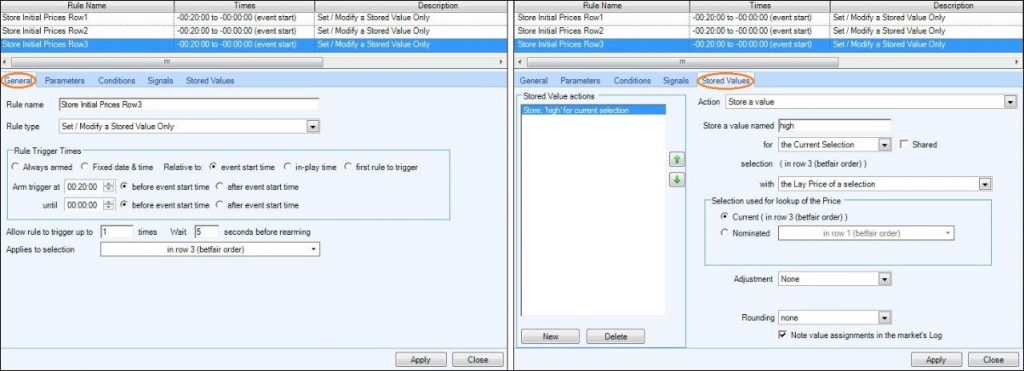1024x371 pixels.
Task: Click Times column header in left table
Action: tap(244, 5)
